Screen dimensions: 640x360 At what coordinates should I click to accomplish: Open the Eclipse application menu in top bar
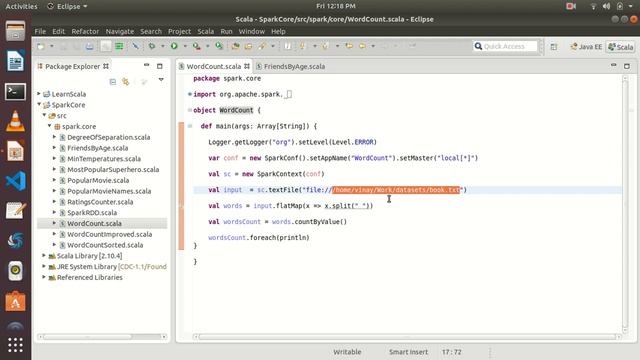[67, 6]
